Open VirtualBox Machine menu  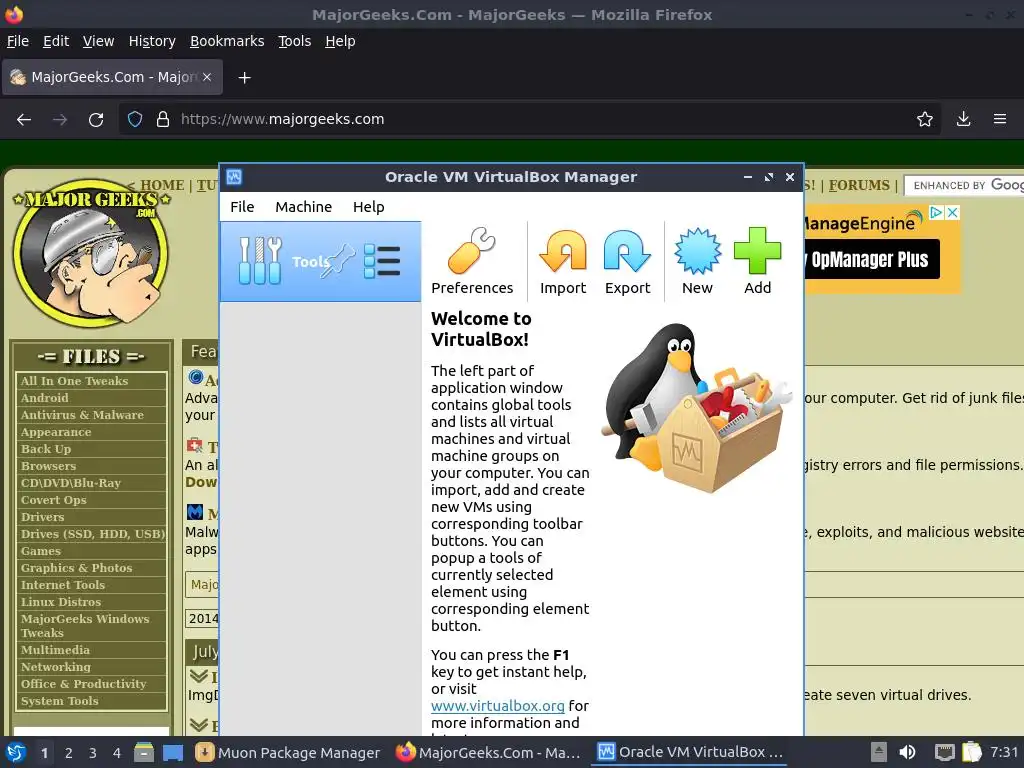[303, 207]
